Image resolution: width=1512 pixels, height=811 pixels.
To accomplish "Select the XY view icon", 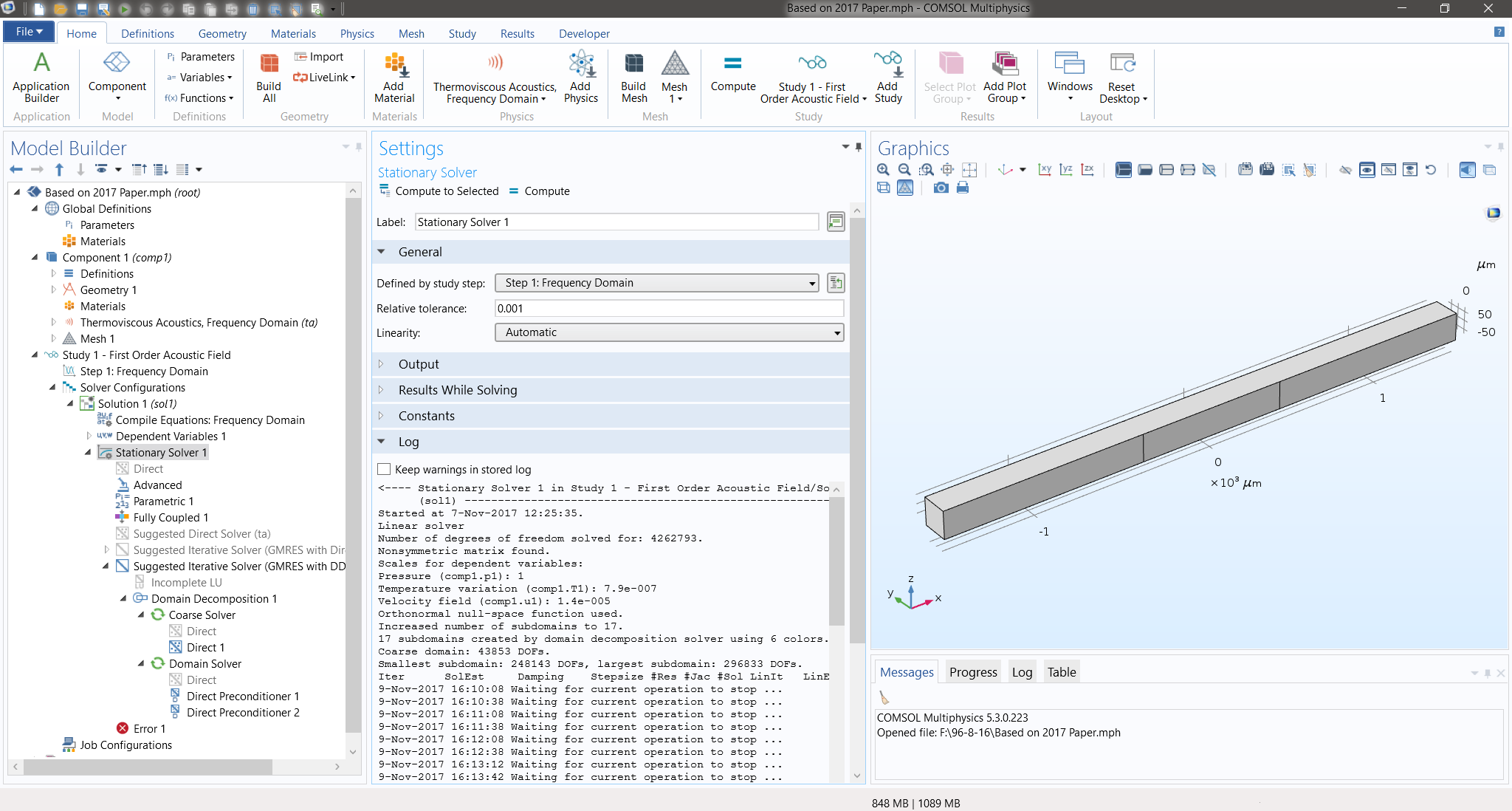I will click(1045, 170).
